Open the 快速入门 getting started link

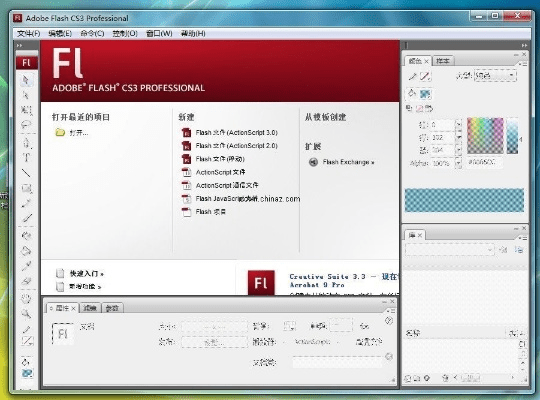tap(80, 274)
